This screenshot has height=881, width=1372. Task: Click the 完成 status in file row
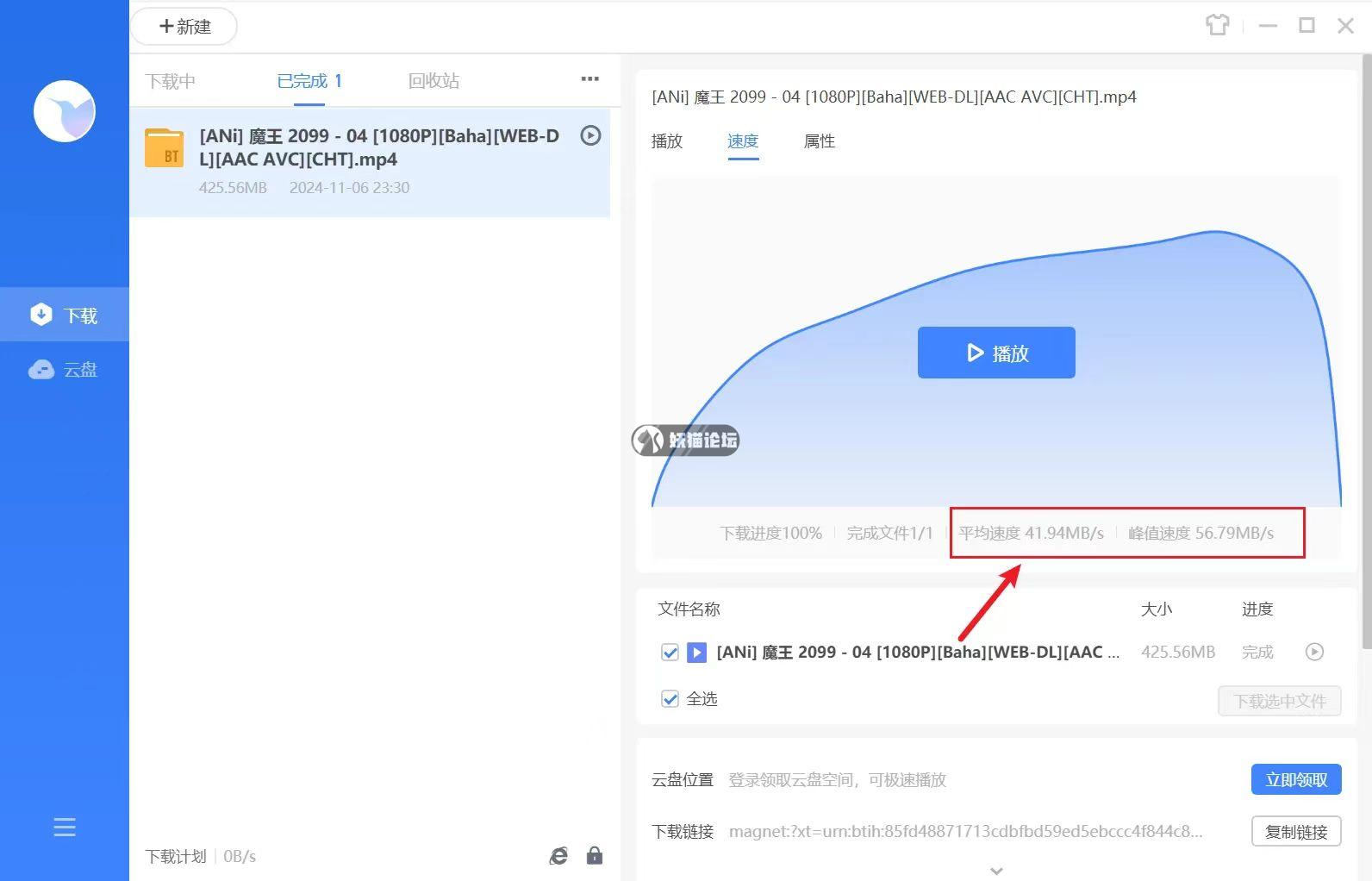click(x=1257, y=653)
